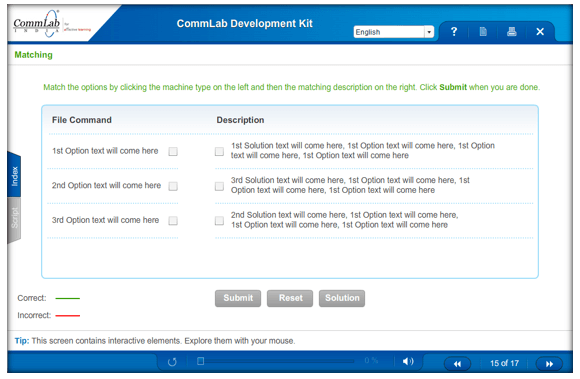Check the 3rd Option checkbox

click(173, 221)
